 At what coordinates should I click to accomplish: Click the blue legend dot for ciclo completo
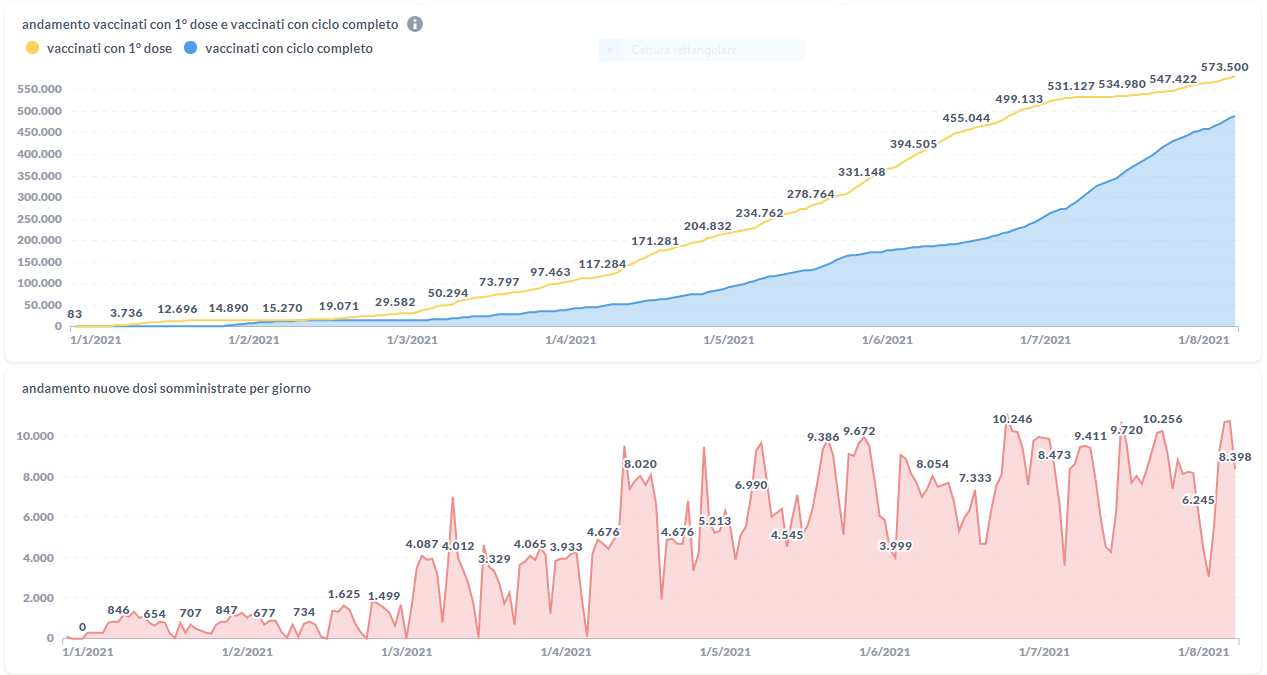coord(189,48)
